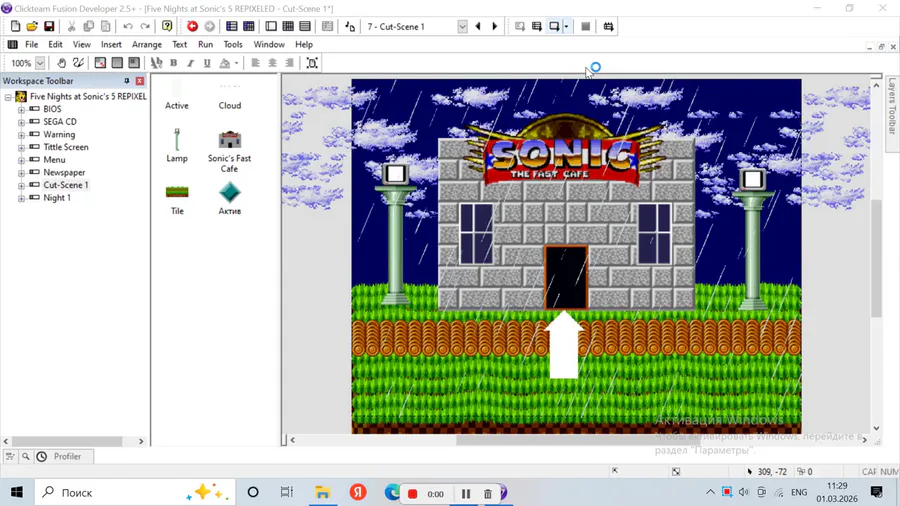Image resolution: width=900 pixels, height=506 pixels.
Task: Click the Build and Run icon
Action: pyautogui.click(x=608, y=26)
